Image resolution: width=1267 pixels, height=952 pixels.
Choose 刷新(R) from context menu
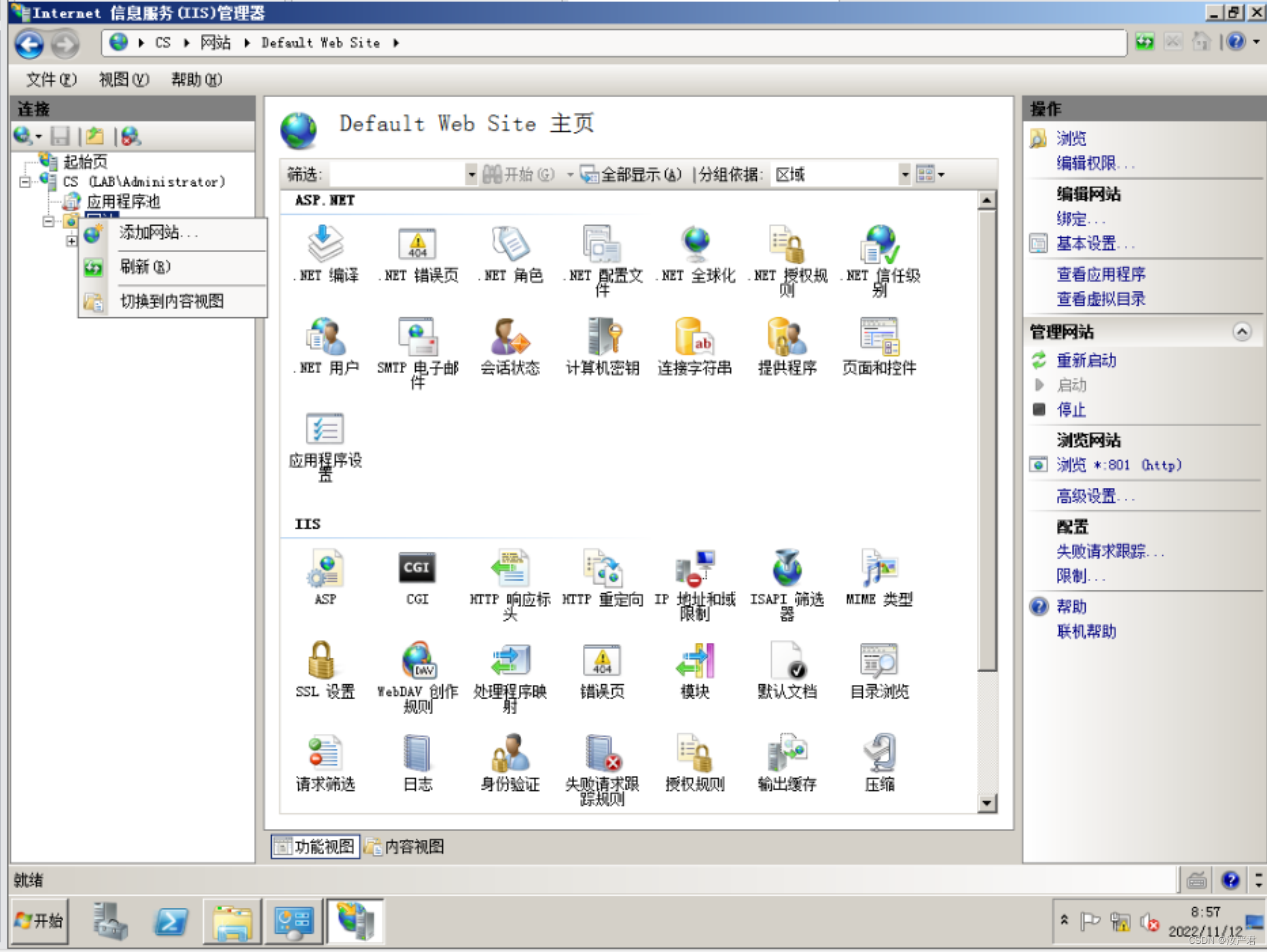[x=173, y=266]
